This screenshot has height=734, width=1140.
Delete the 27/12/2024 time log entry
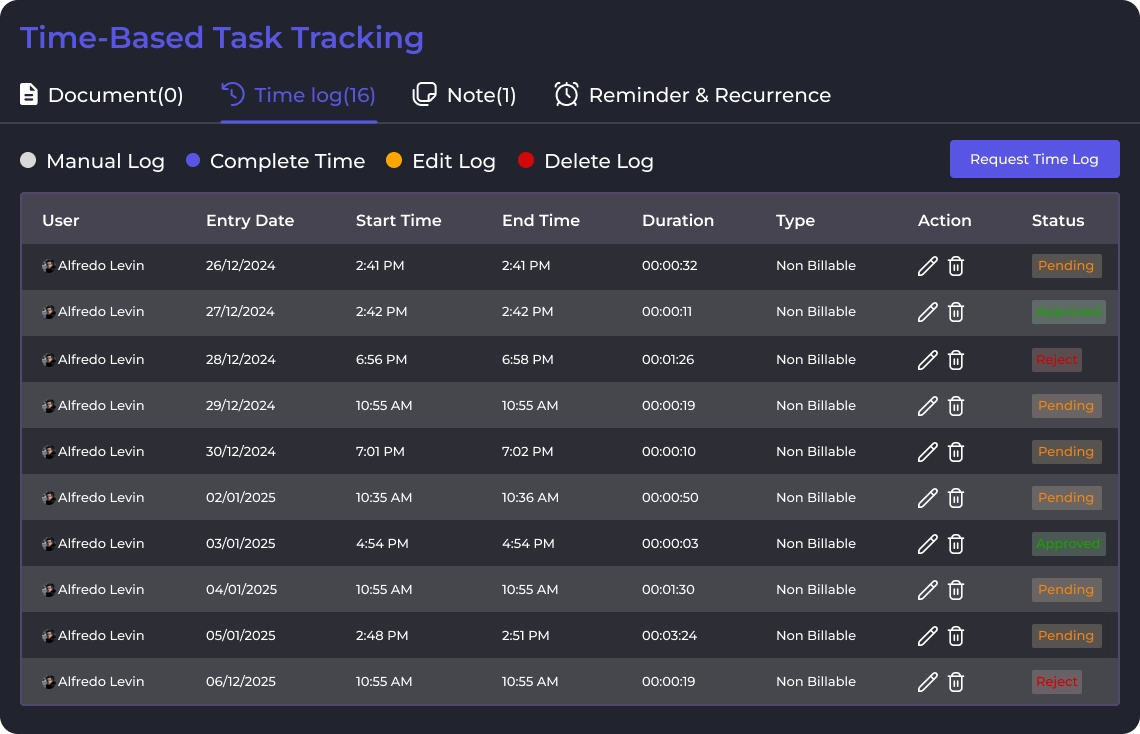956,312
